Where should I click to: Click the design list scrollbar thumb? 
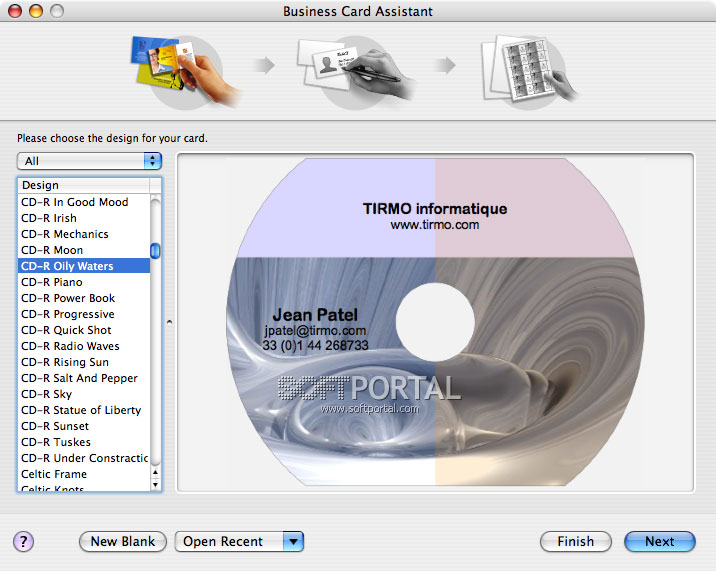[x=155, y=250]
